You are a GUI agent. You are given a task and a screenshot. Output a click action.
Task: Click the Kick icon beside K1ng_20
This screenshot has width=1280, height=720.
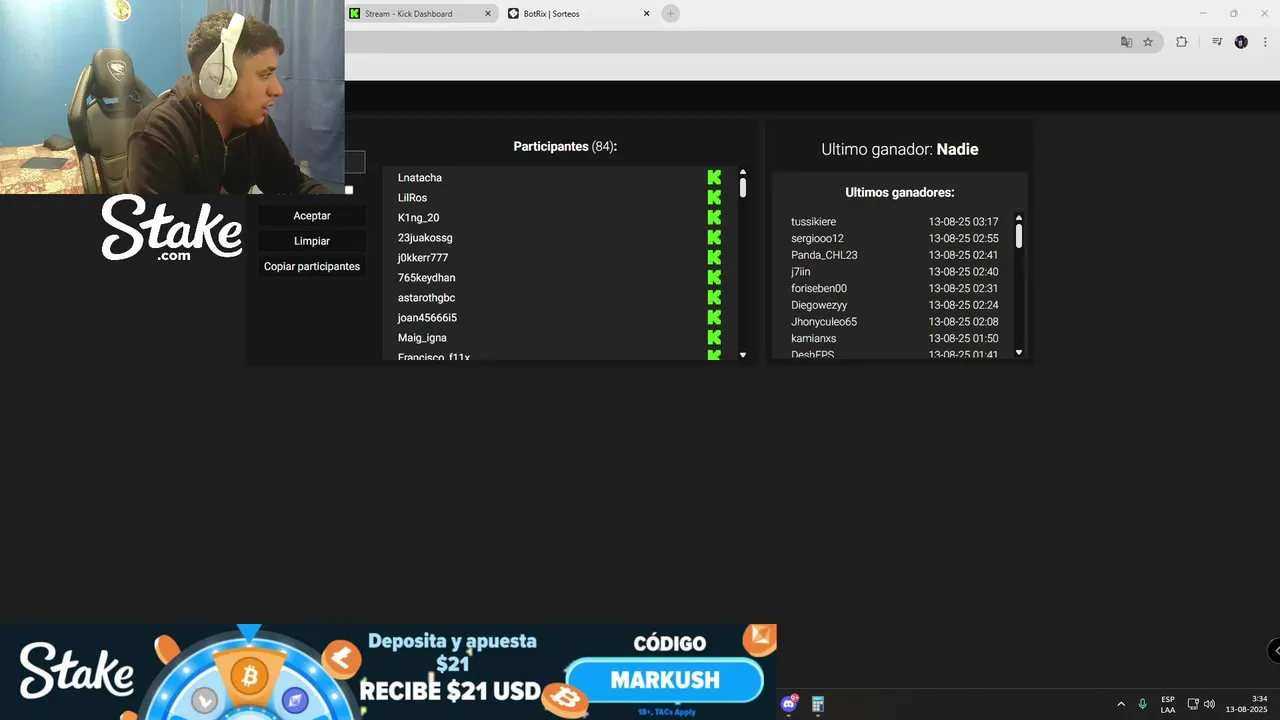[x=714, y=217]
